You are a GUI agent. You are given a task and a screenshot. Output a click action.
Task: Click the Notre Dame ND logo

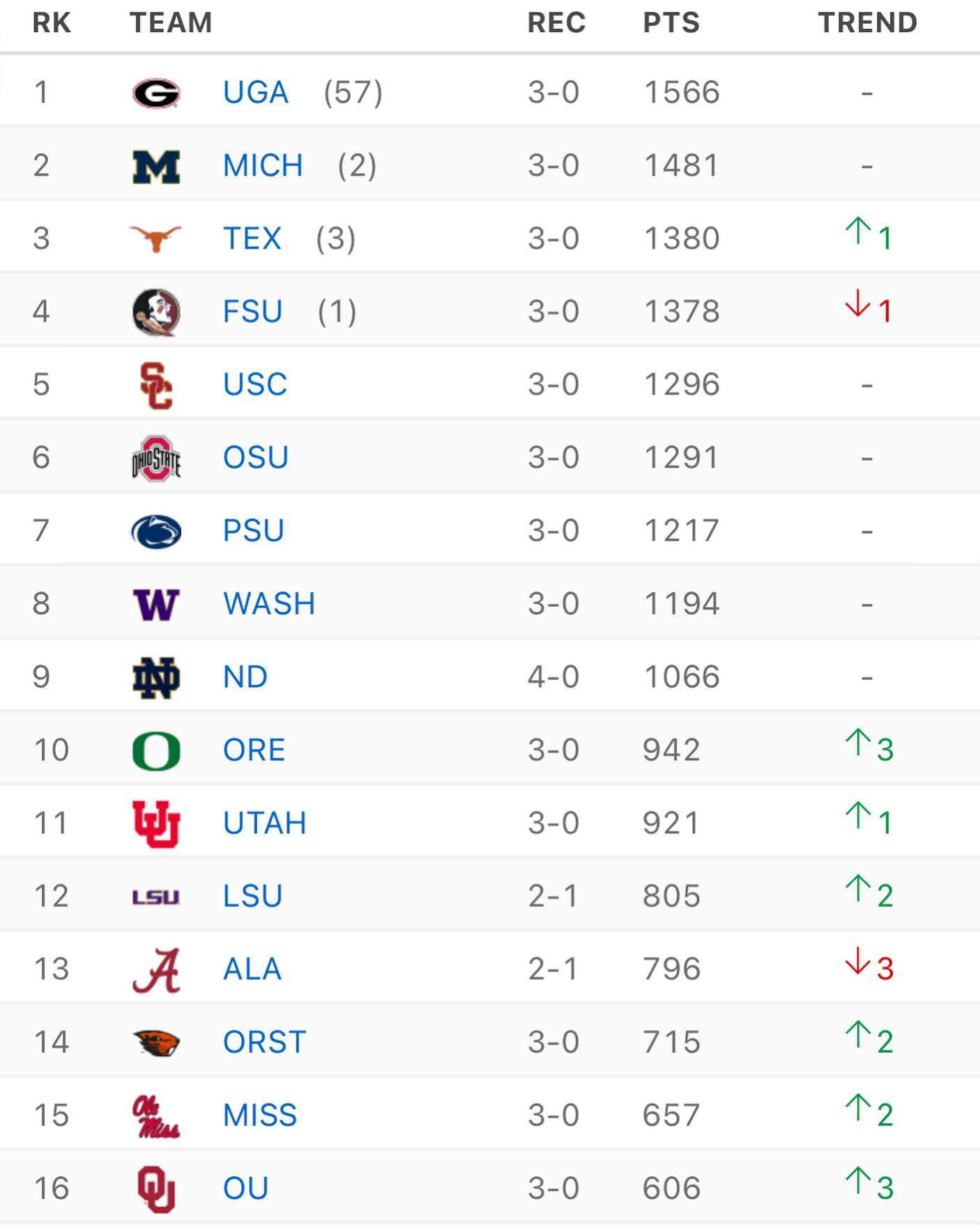point(156,678)
